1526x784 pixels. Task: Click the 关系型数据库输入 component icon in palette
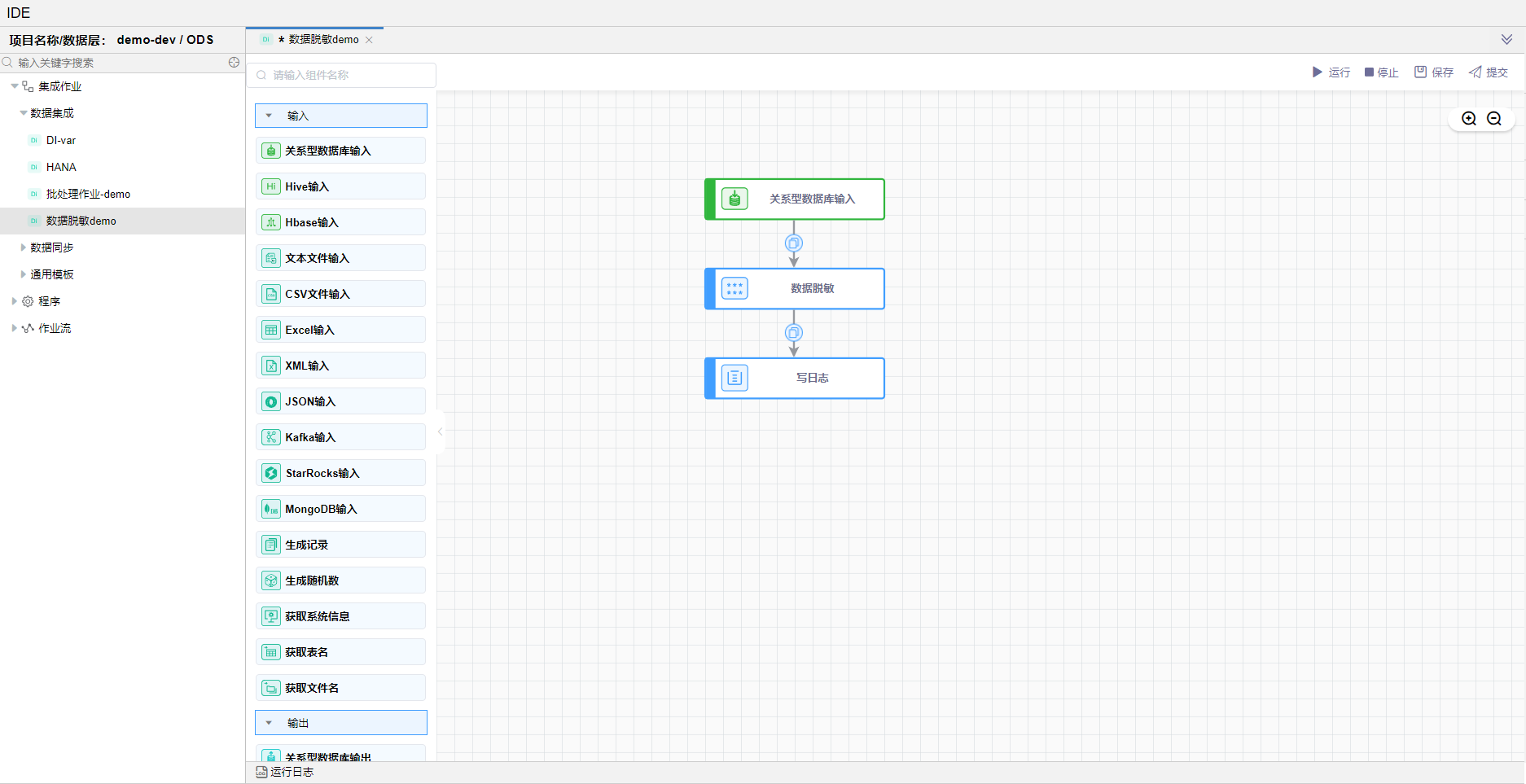pos(271,151)
